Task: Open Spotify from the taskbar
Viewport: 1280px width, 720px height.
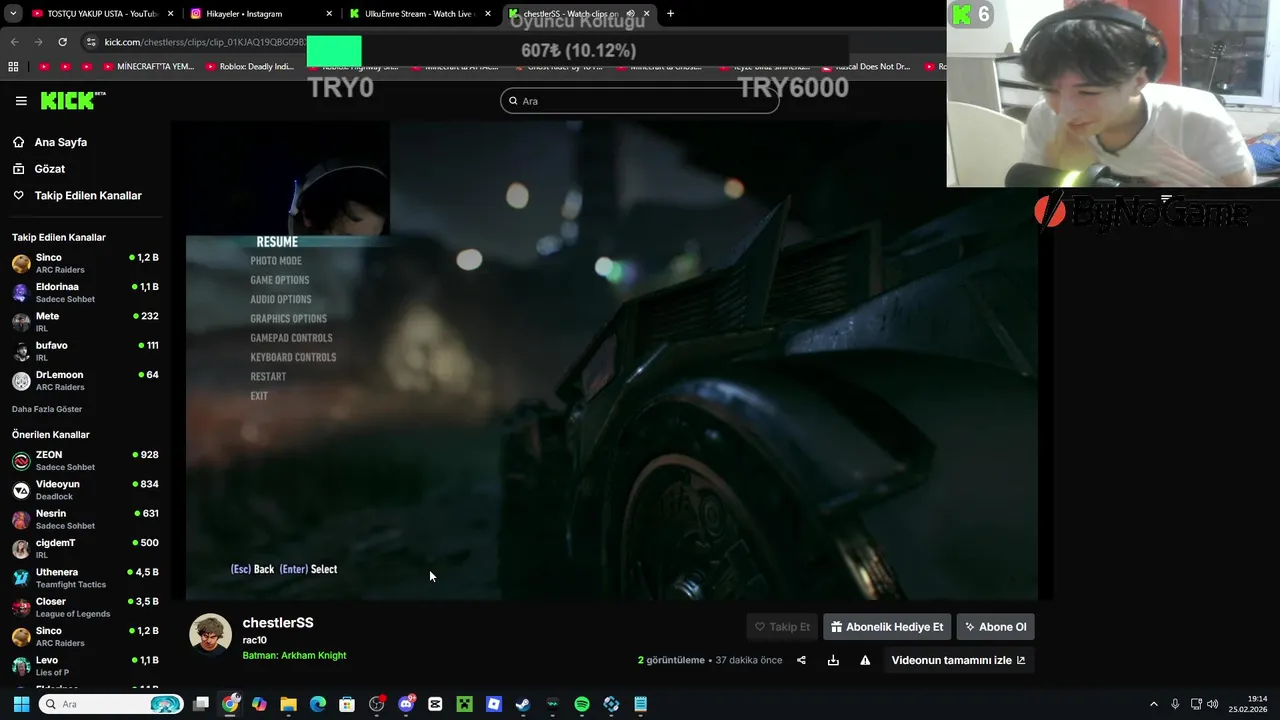Action: point(582,704)
